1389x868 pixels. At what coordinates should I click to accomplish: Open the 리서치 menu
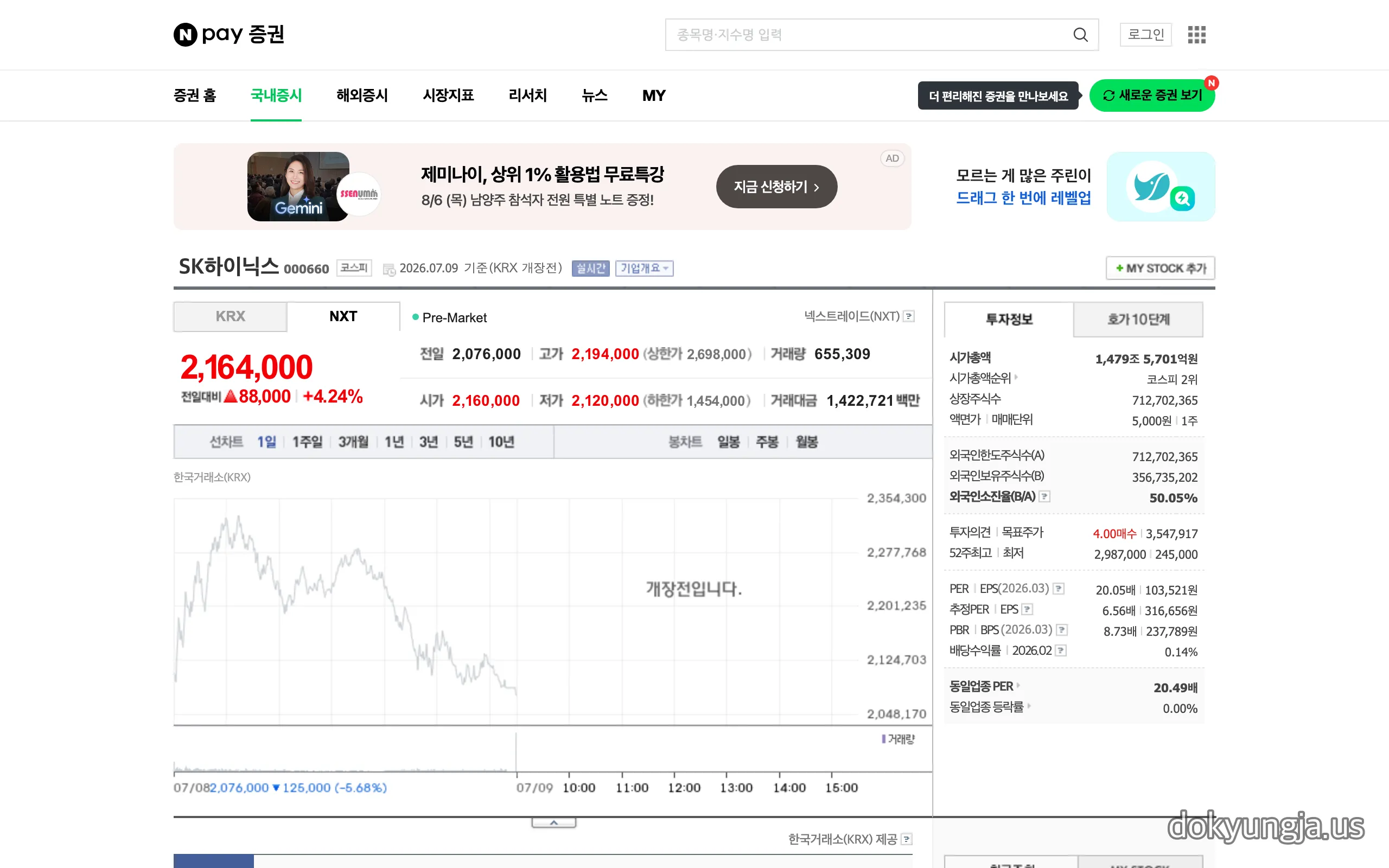tap(527, 95)
